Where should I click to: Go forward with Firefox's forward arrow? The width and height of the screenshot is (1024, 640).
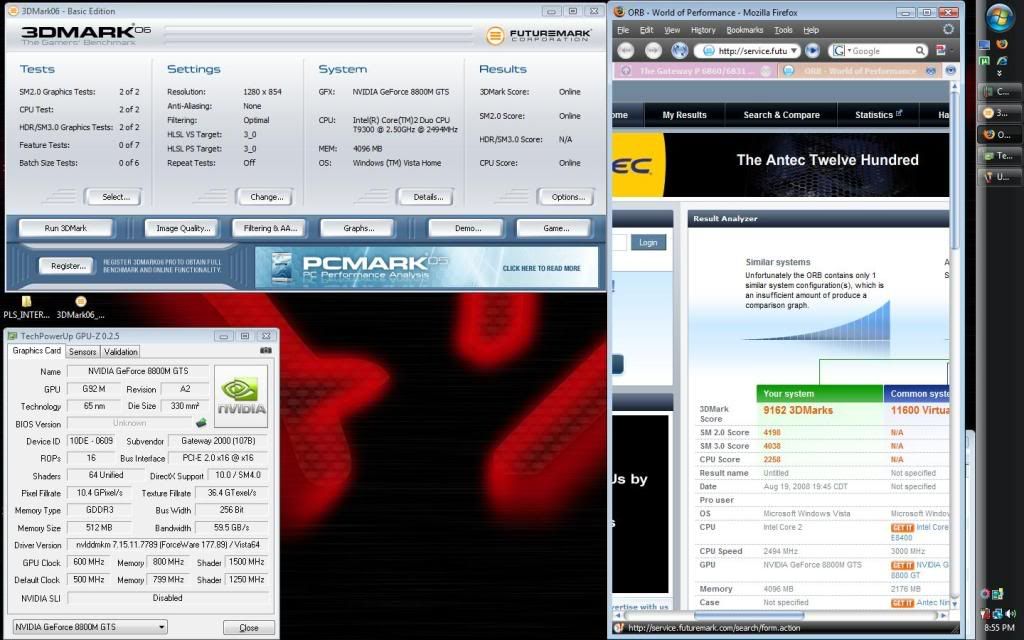coord(653,50)
